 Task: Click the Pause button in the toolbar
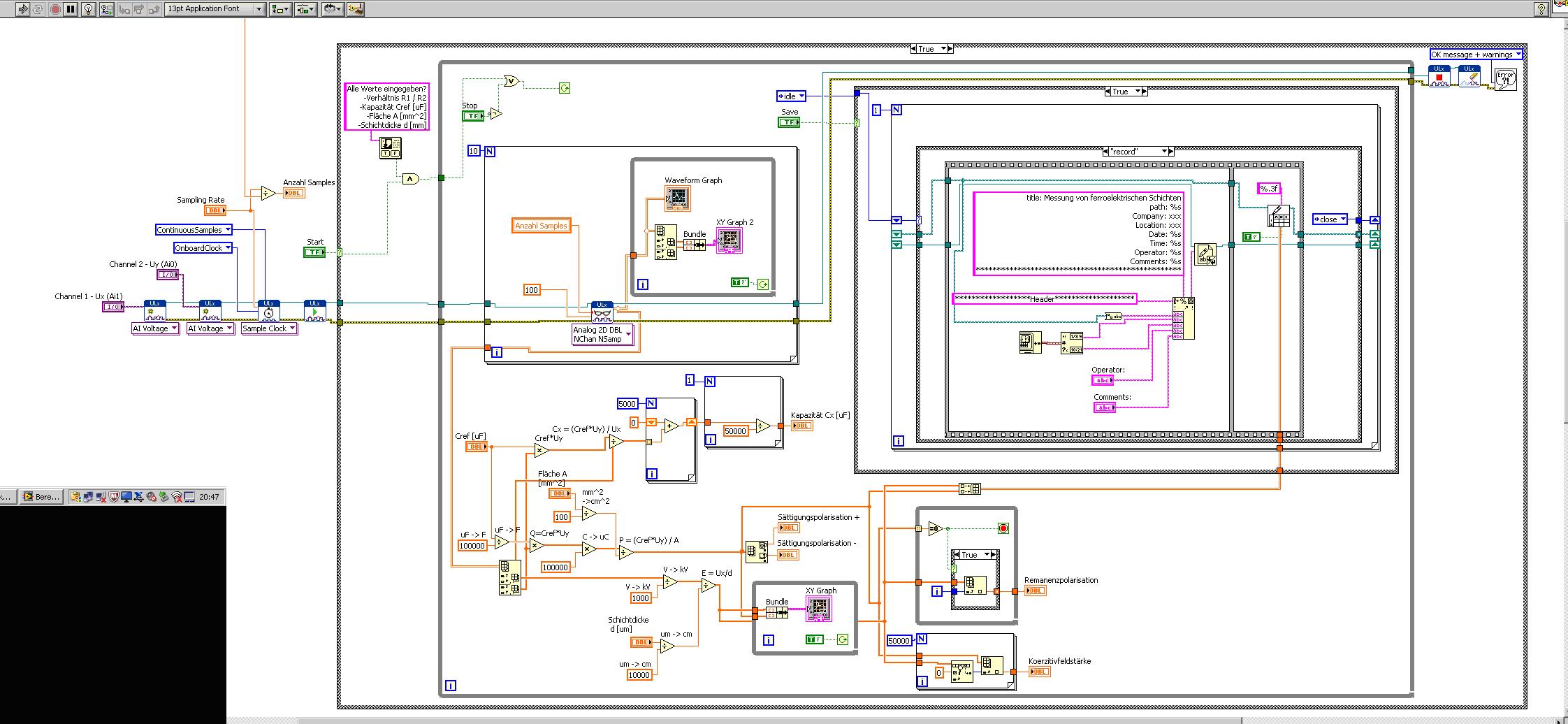[71, 9]
